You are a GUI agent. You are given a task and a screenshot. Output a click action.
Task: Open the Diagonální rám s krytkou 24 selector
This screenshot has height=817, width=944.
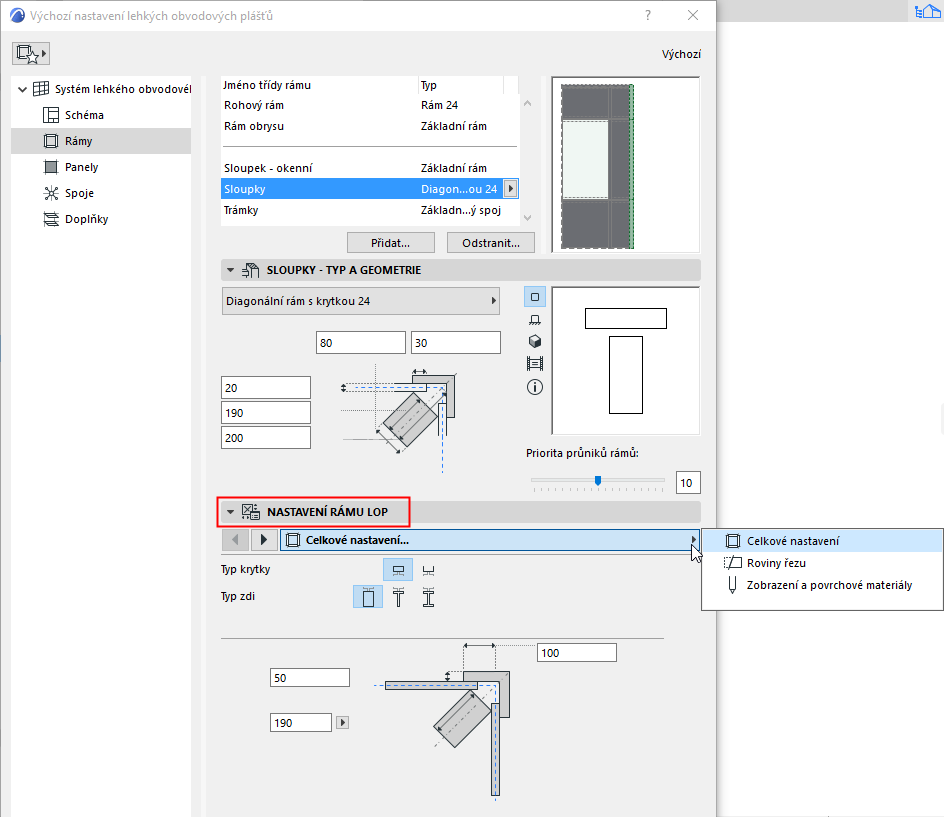360,301
